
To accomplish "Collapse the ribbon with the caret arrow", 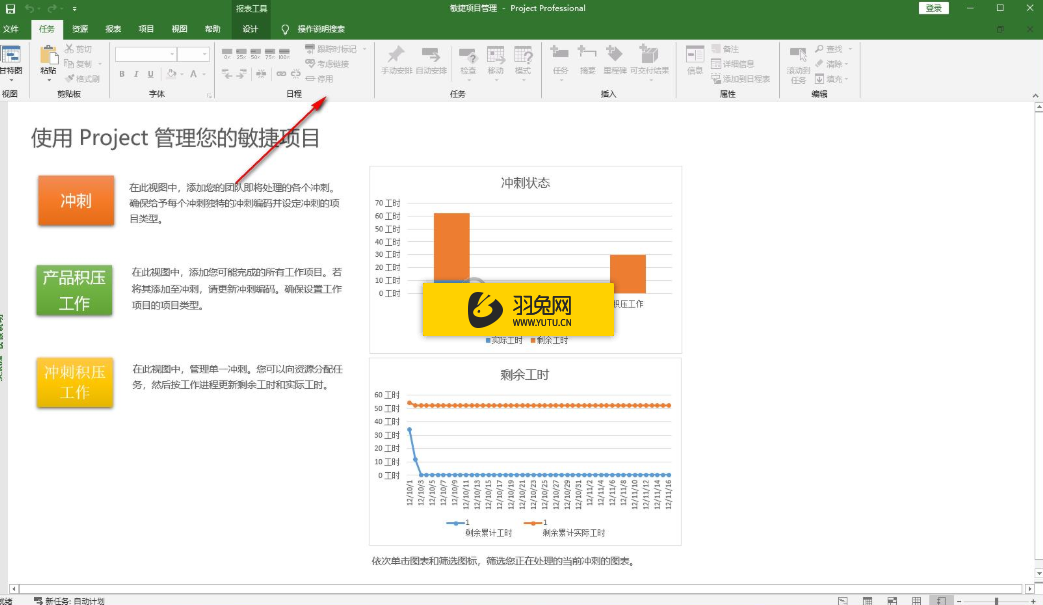I will 1035,95.
